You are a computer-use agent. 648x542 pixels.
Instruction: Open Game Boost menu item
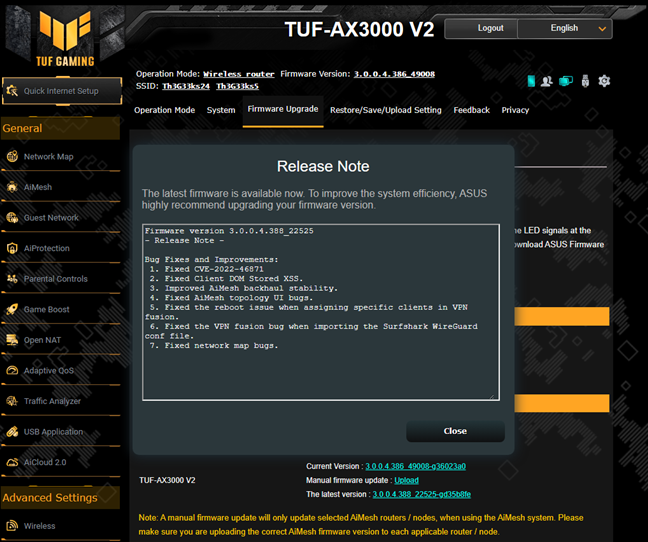(61, 309)
